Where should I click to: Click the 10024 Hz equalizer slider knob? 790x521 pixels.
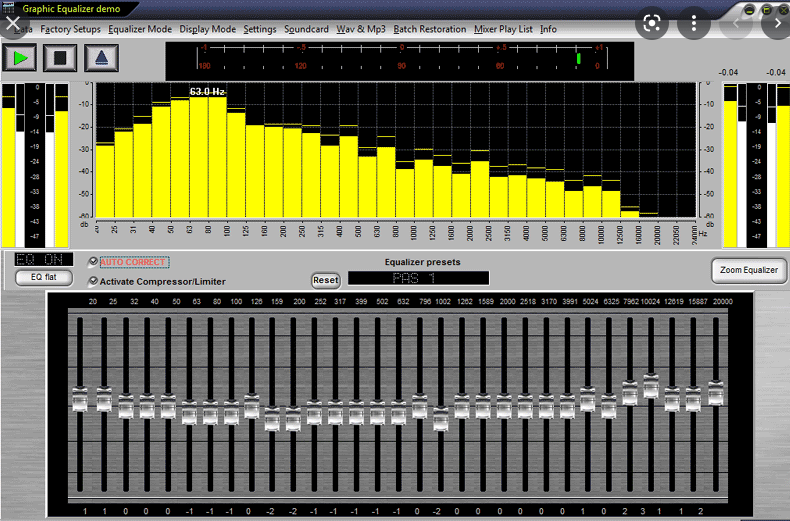[651, 386]
